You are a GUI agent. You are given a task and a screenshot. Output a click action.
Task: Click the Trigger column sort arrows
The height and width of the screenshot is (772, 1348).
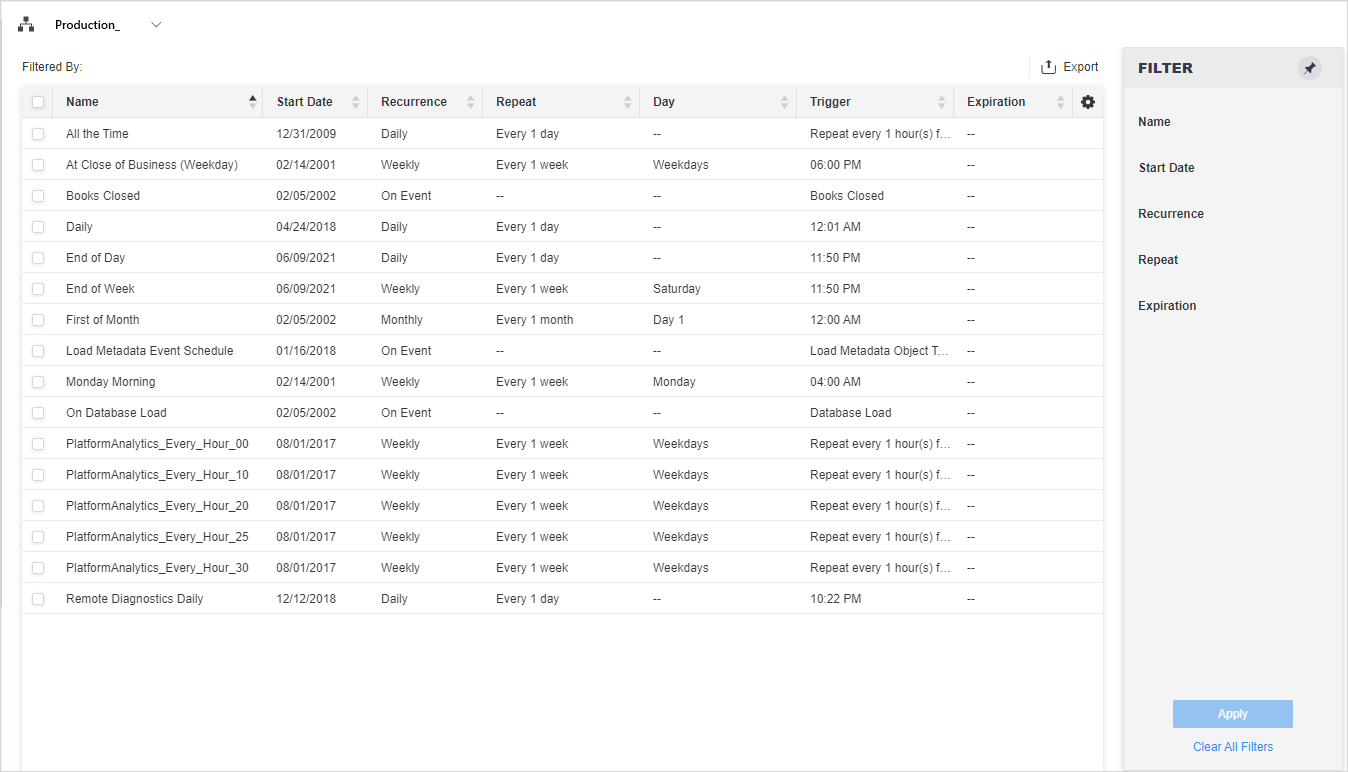click(941, 102)
